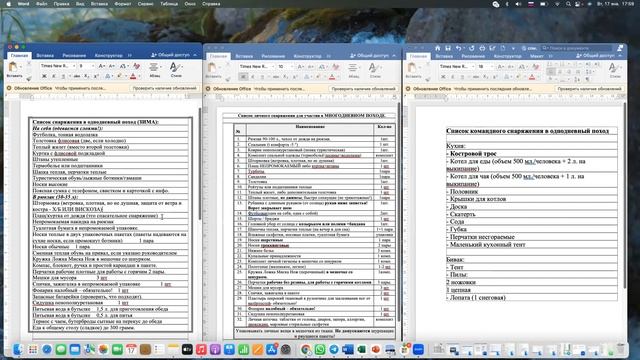This screenshot has width=640, height=360.
Task: Click Общий доступ in the middle window
Action: click(x=371, y=55)
